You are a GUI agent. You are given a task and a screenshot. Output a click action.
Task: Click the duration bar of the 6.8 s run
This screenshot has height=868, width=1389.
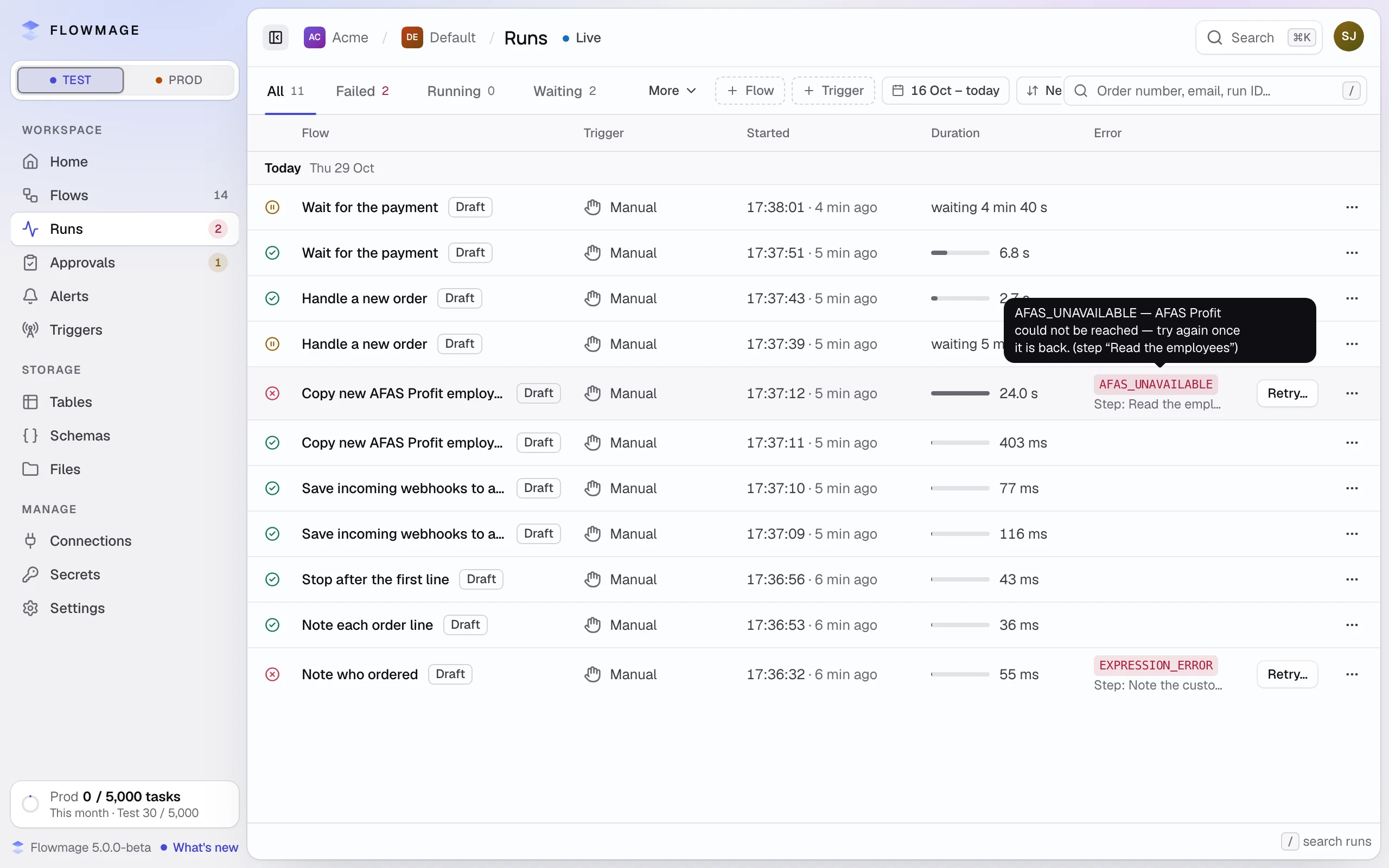coord(960,253)
